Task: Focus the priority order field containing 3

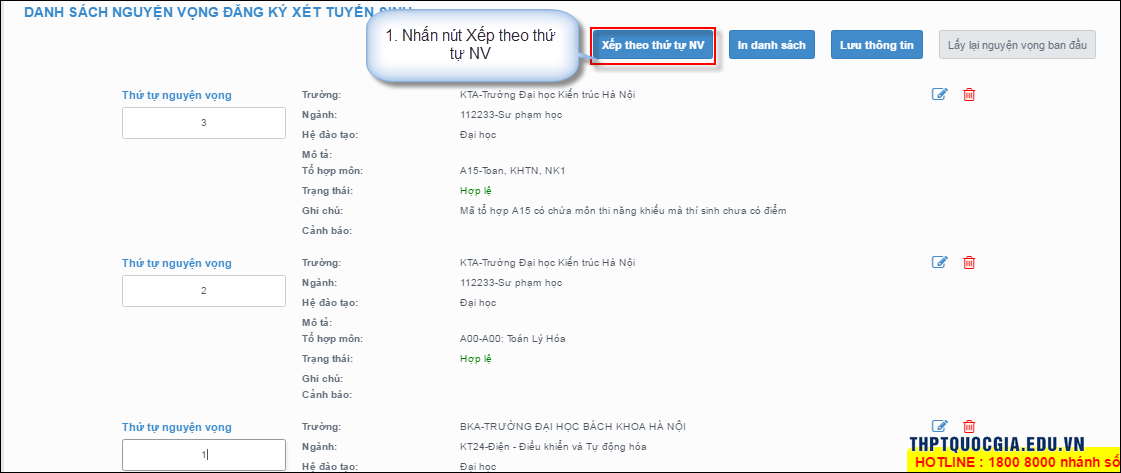Action: 204,123
